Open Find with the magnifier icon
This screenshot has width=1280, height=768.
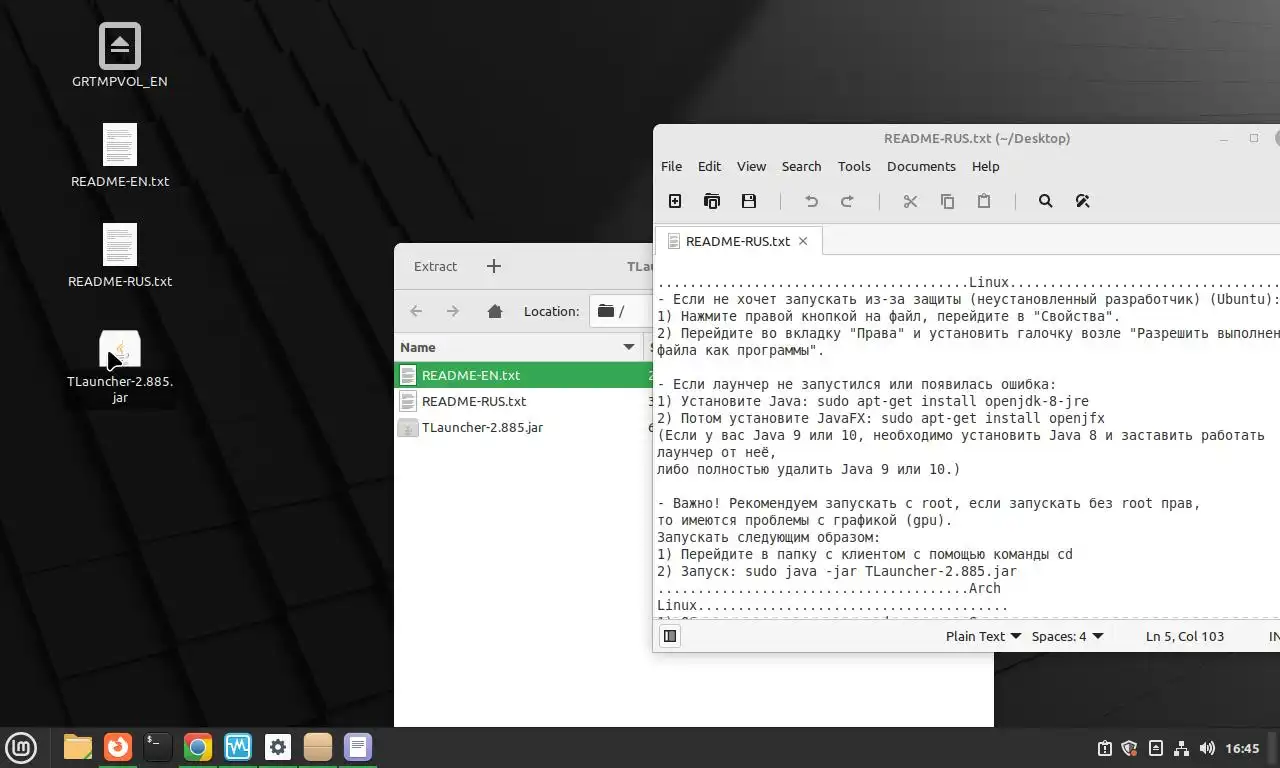(x=1046, y=201)
